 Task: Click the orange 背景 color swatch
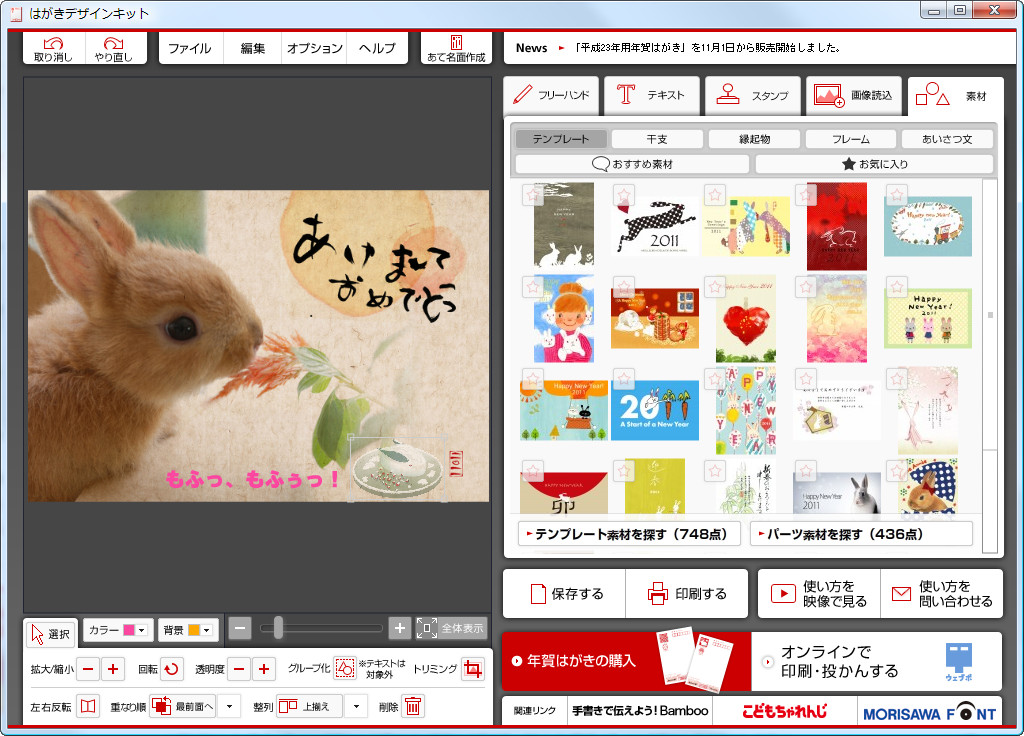194,630
